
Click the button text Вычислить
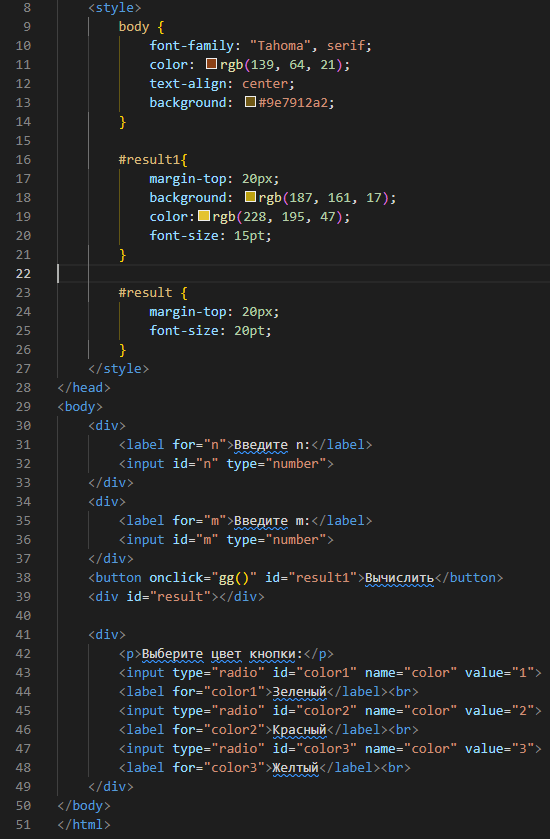coord(399,577)
